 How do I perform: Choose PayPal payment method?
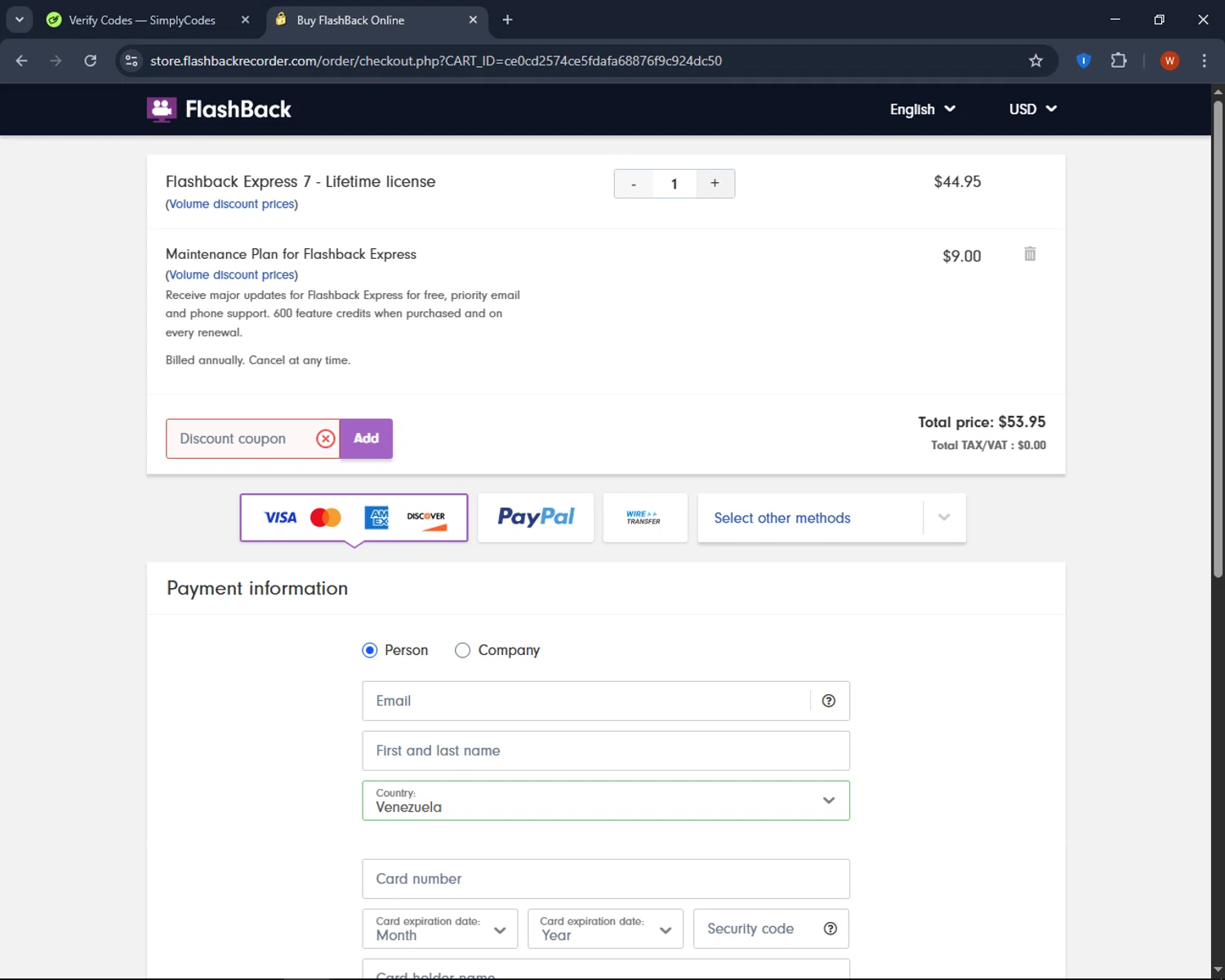(536, 518)
